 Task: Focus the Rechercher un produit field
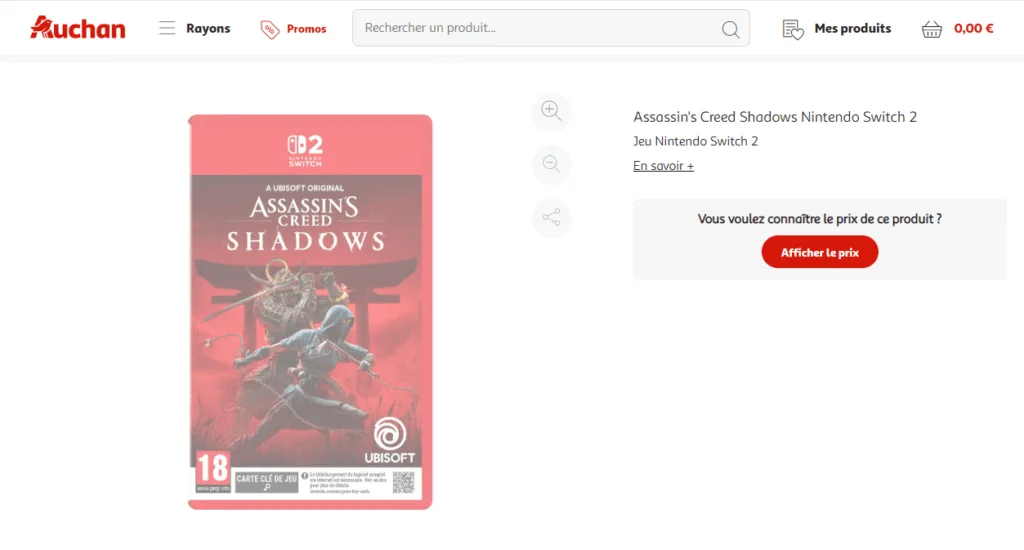click(x=551, y=28)
